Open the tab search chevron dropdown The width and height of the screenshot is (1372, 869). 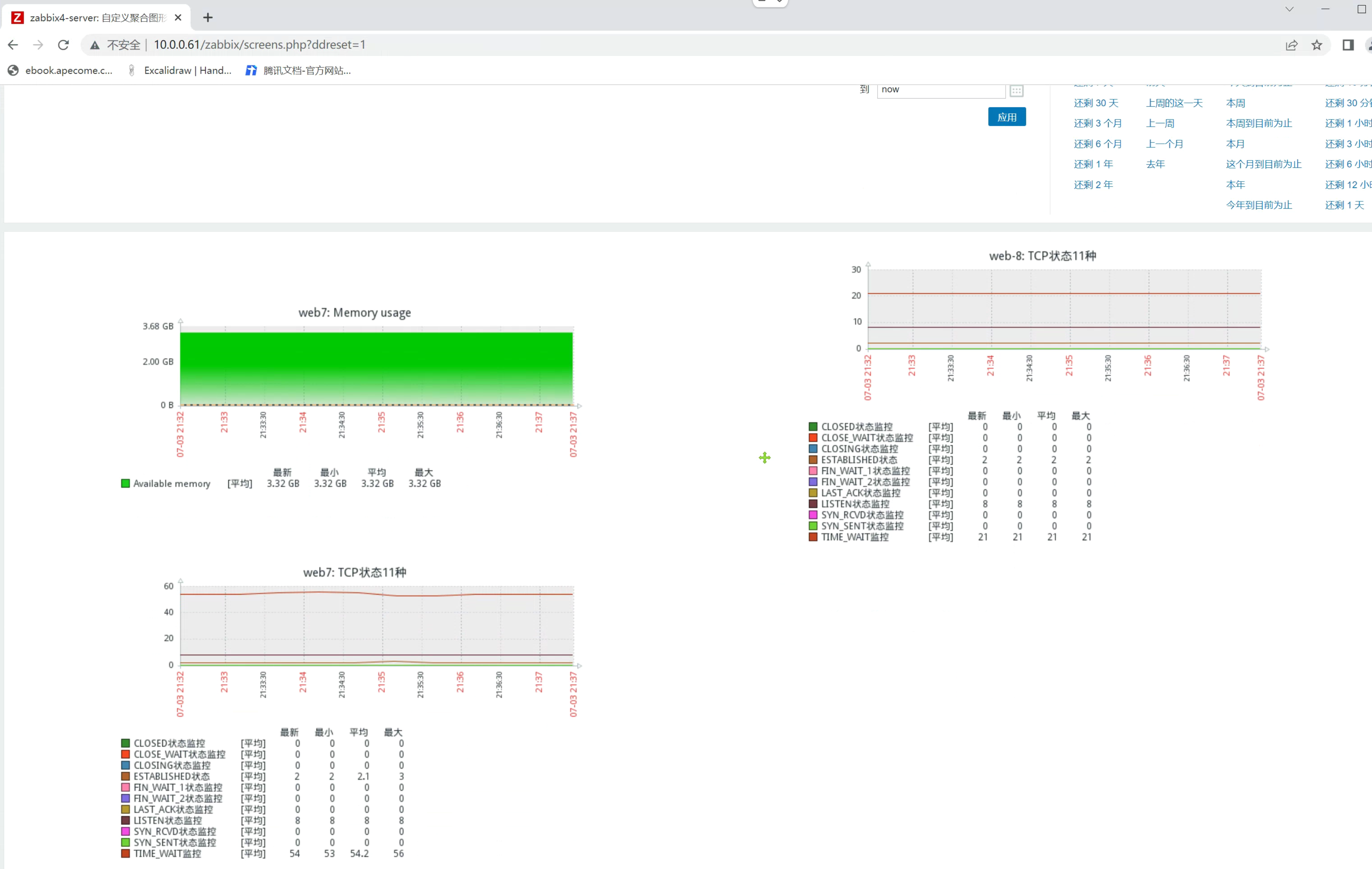tap(1289, 9)
